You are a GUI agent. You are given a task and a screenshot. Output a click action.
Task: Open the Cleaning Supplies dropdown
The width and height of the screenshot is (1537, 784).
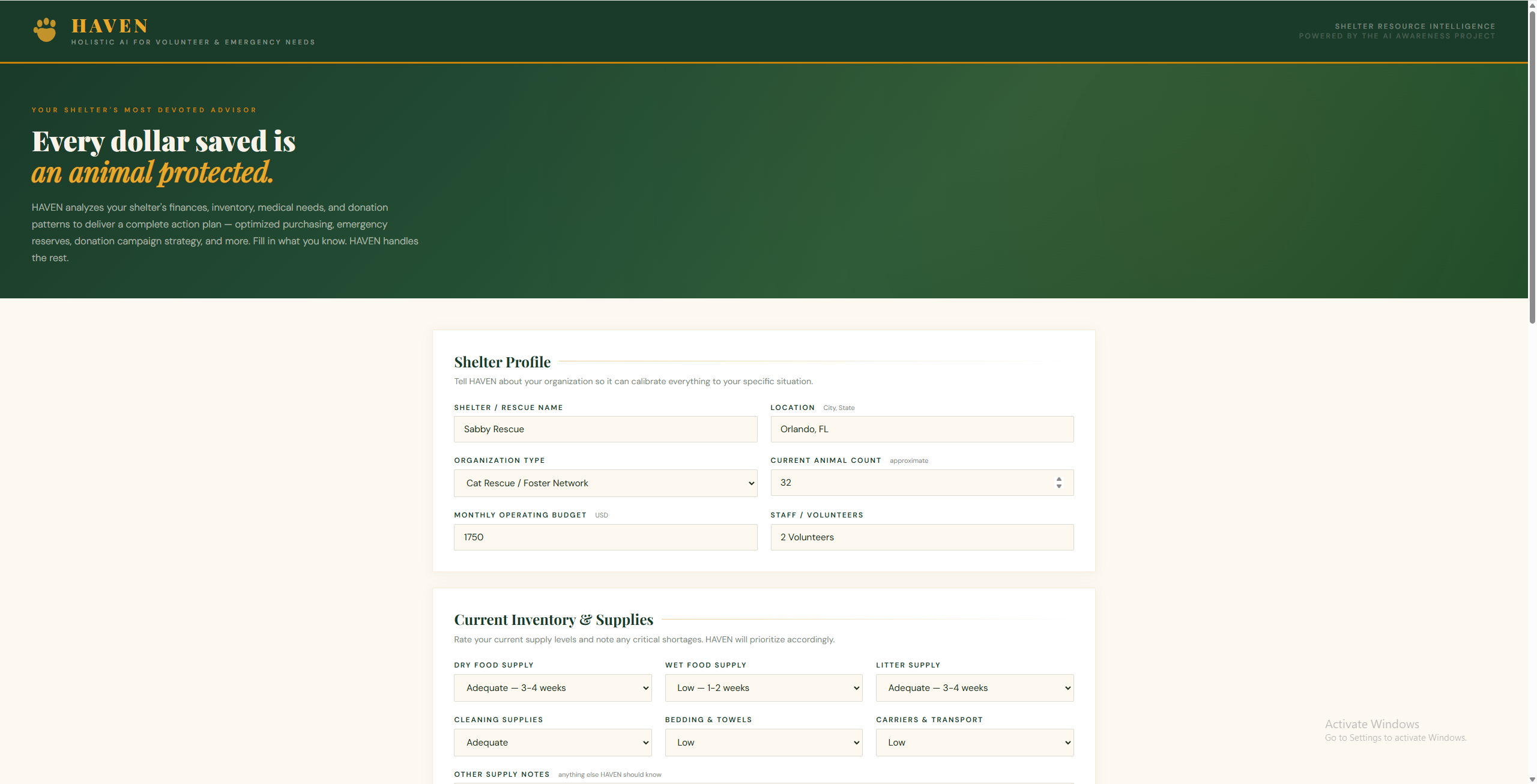click(x=552, y=743)
